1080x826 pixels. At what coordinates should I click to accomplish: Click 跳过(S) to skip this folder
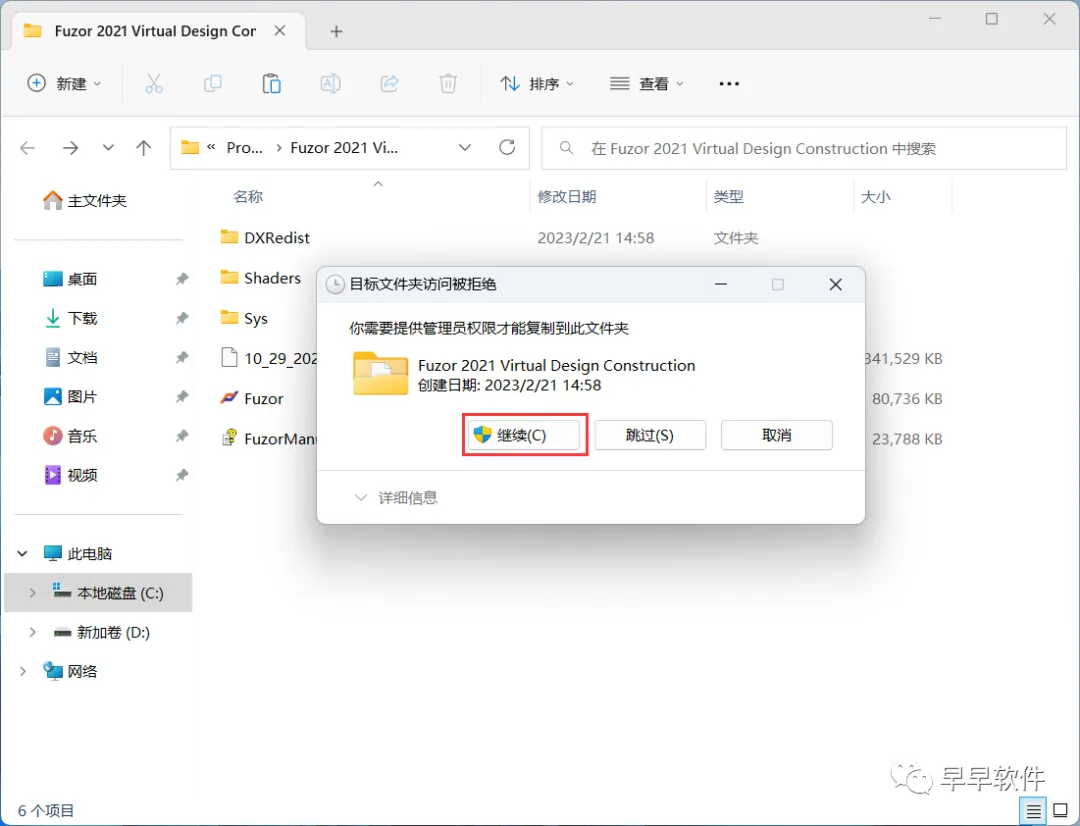[x=650, y=435]
